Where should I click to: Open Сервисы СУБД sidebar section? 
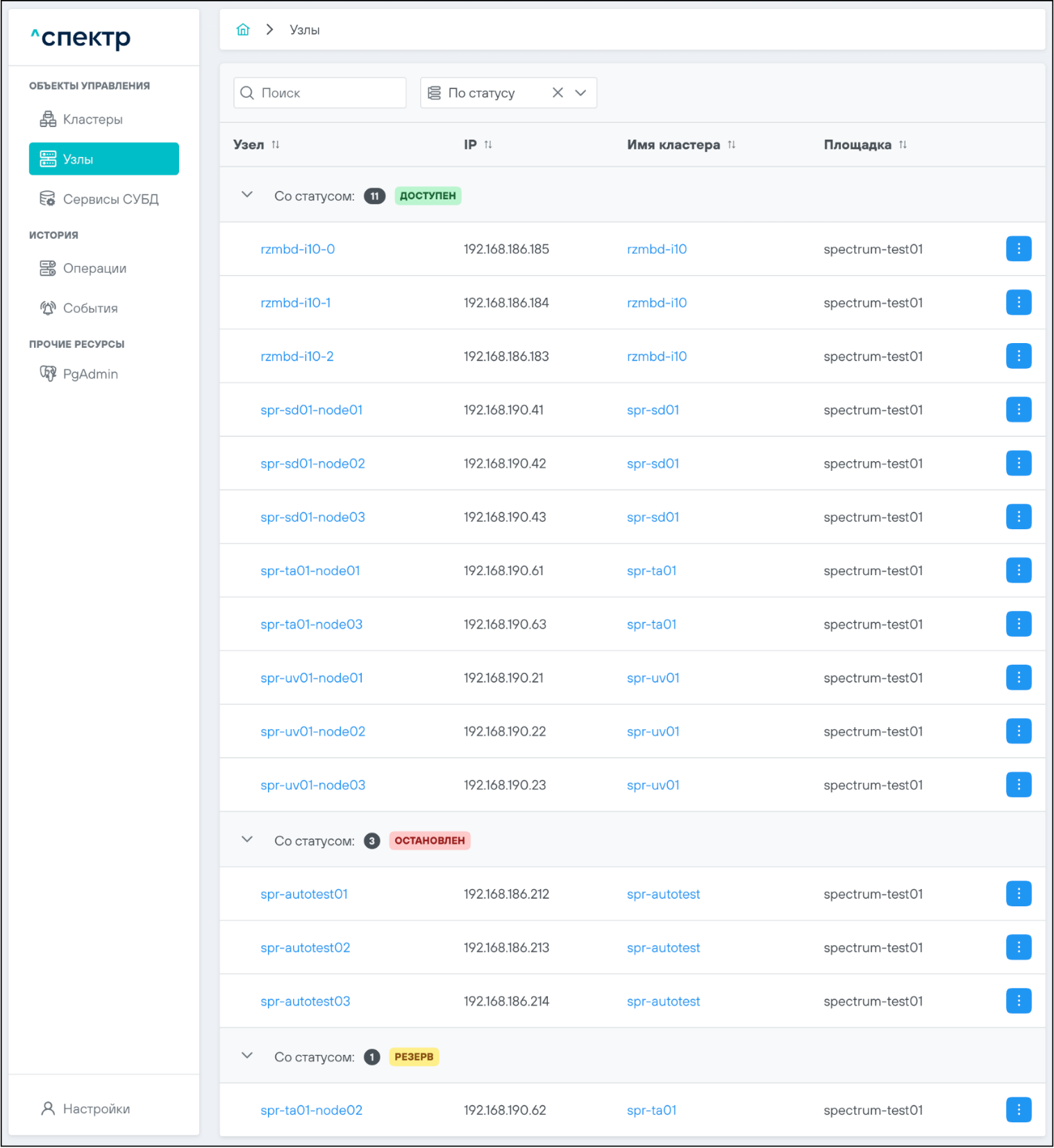110,199
